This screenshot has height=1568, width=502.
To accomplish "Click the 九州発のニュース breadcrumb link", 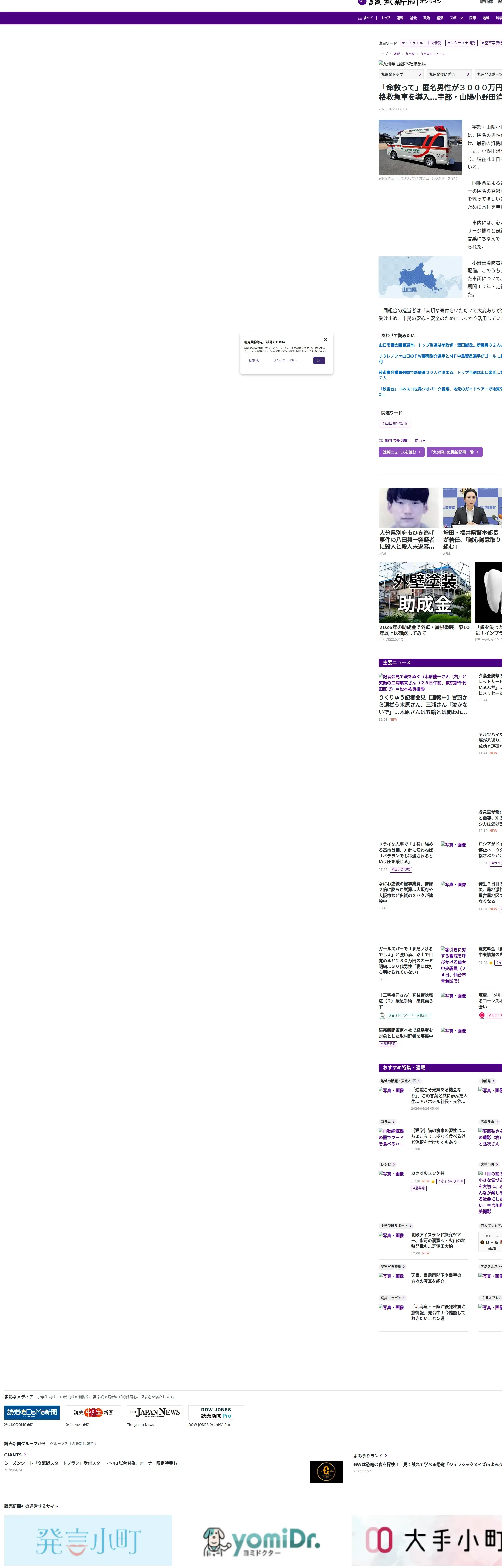I will (432, 54).
